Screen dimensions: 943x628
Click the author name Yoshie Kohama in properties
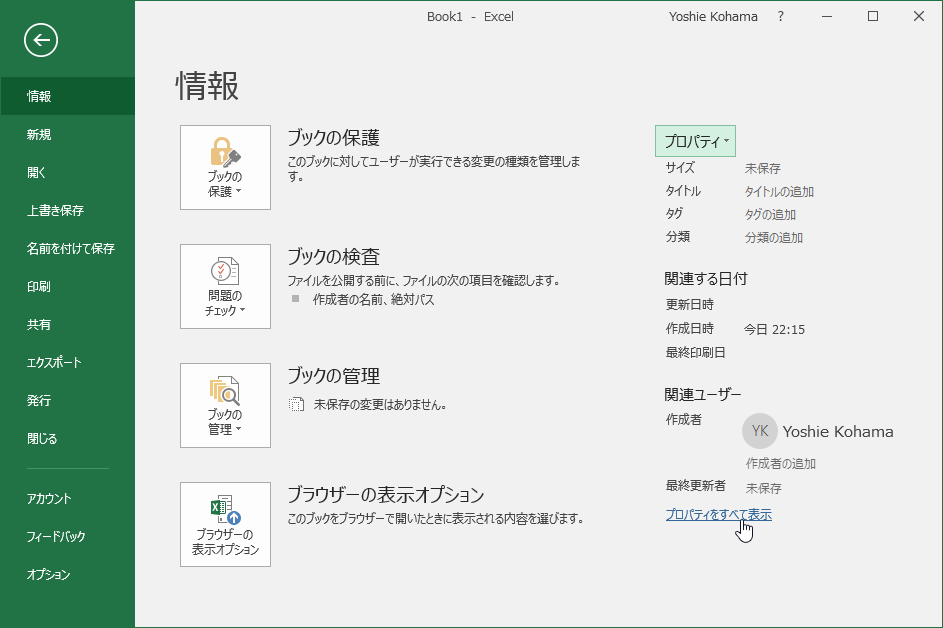coord(838,432)
